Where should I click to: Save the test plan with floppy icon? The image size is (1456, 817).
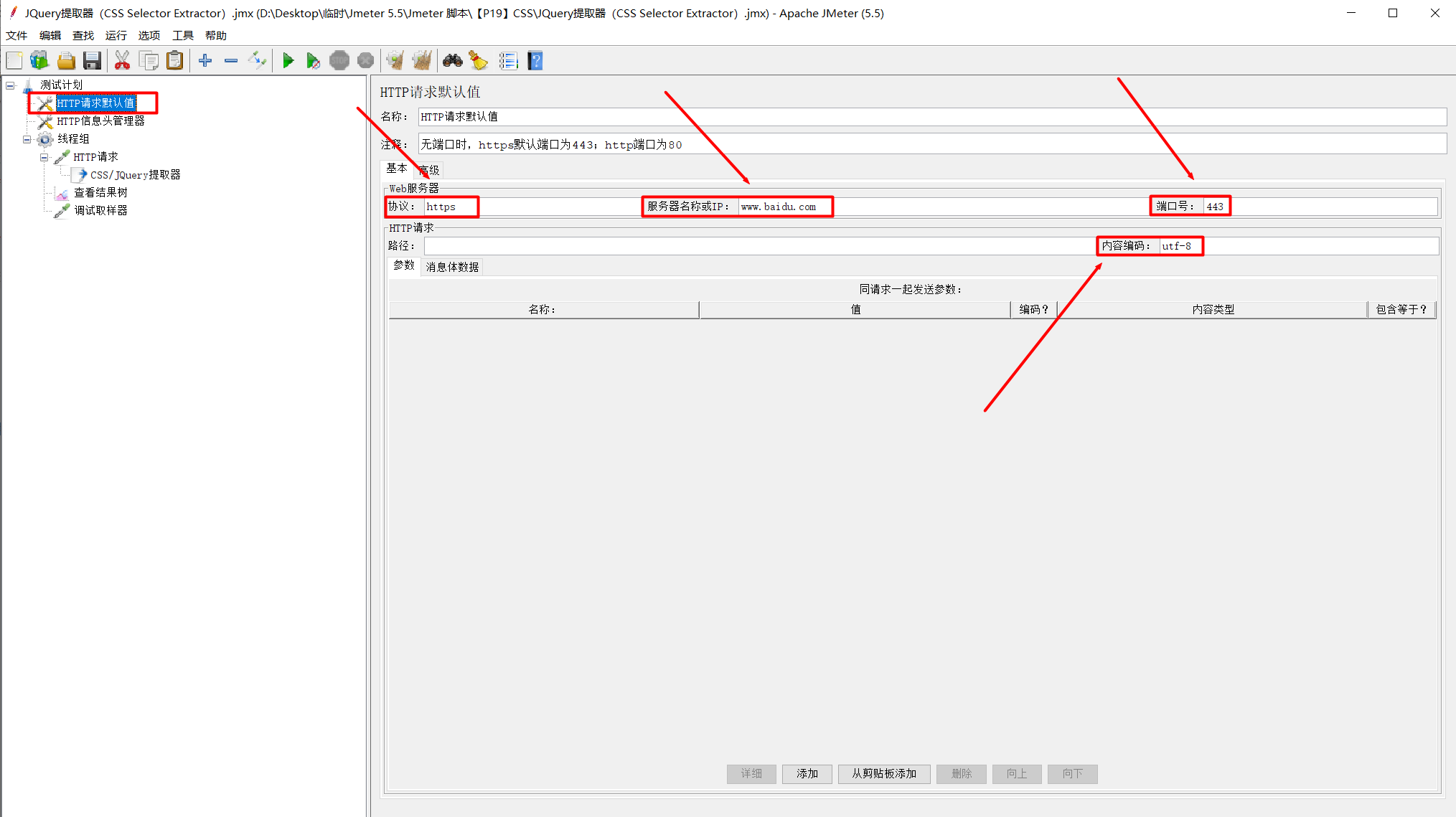point(92,61)
